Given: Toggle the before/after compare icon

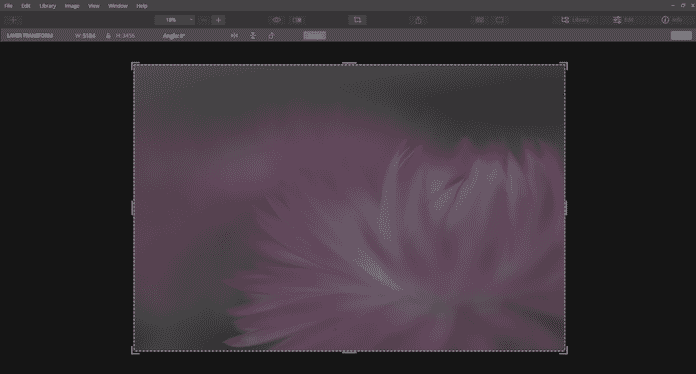Looking at the screenshot, I should pyautogui.click(x=297, y=20).
